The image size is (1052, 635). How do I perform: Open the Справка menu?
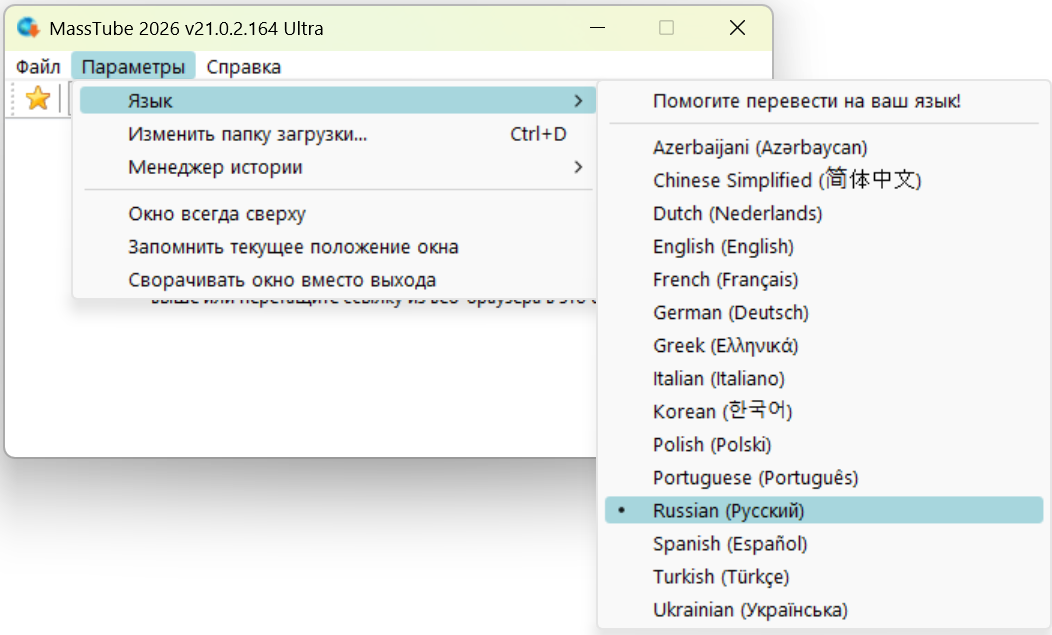244,67
